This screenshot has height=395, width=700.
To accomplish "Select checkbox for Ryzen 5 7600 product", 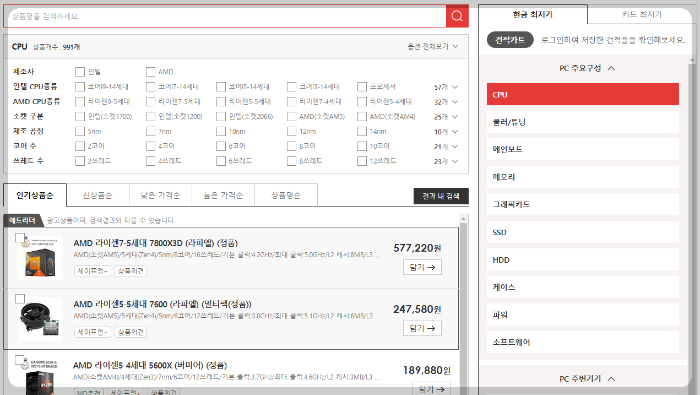I will (x=20, y=299).
